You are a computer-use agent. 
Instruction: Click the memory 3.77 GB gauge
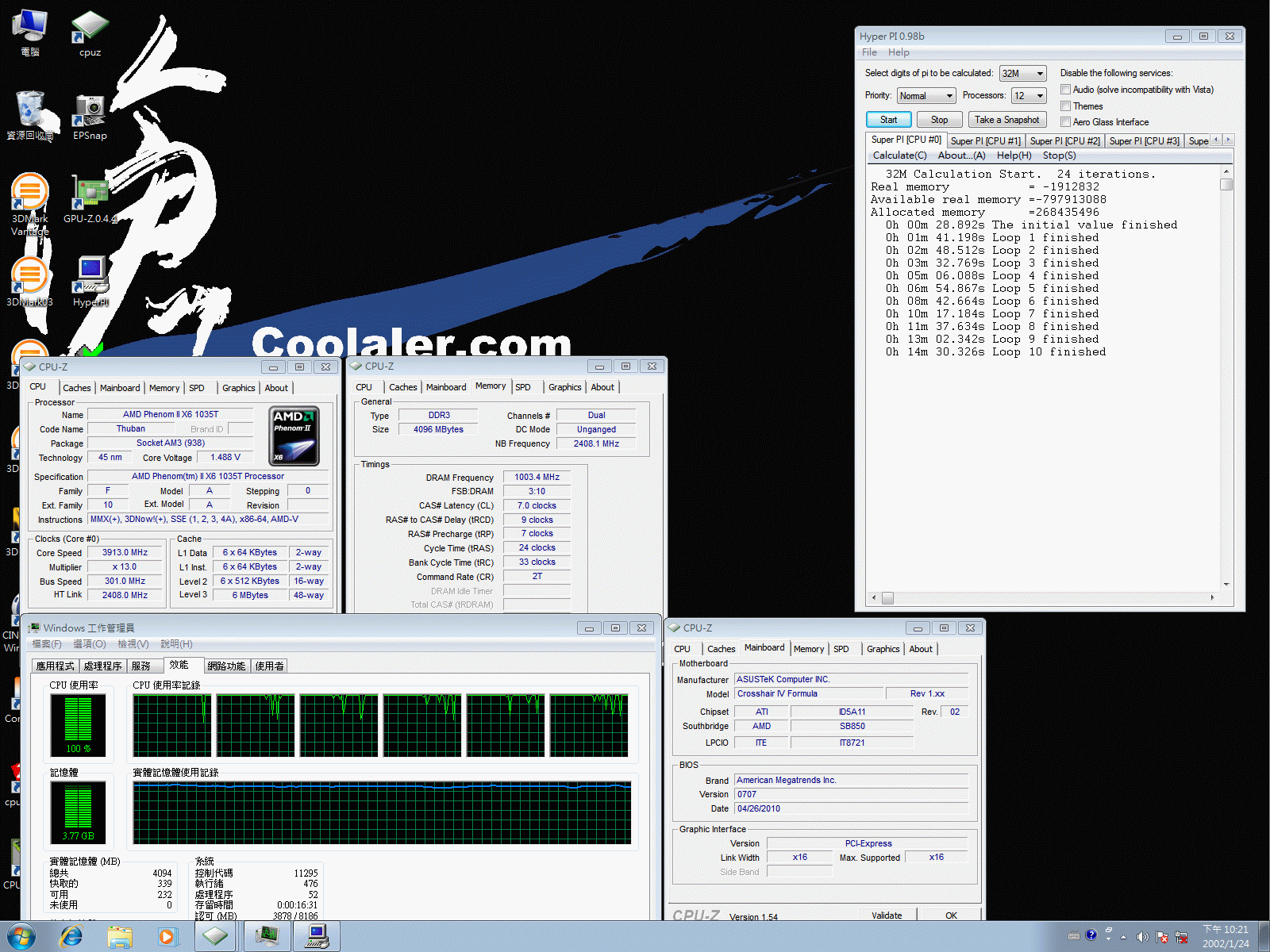(78, 812)
